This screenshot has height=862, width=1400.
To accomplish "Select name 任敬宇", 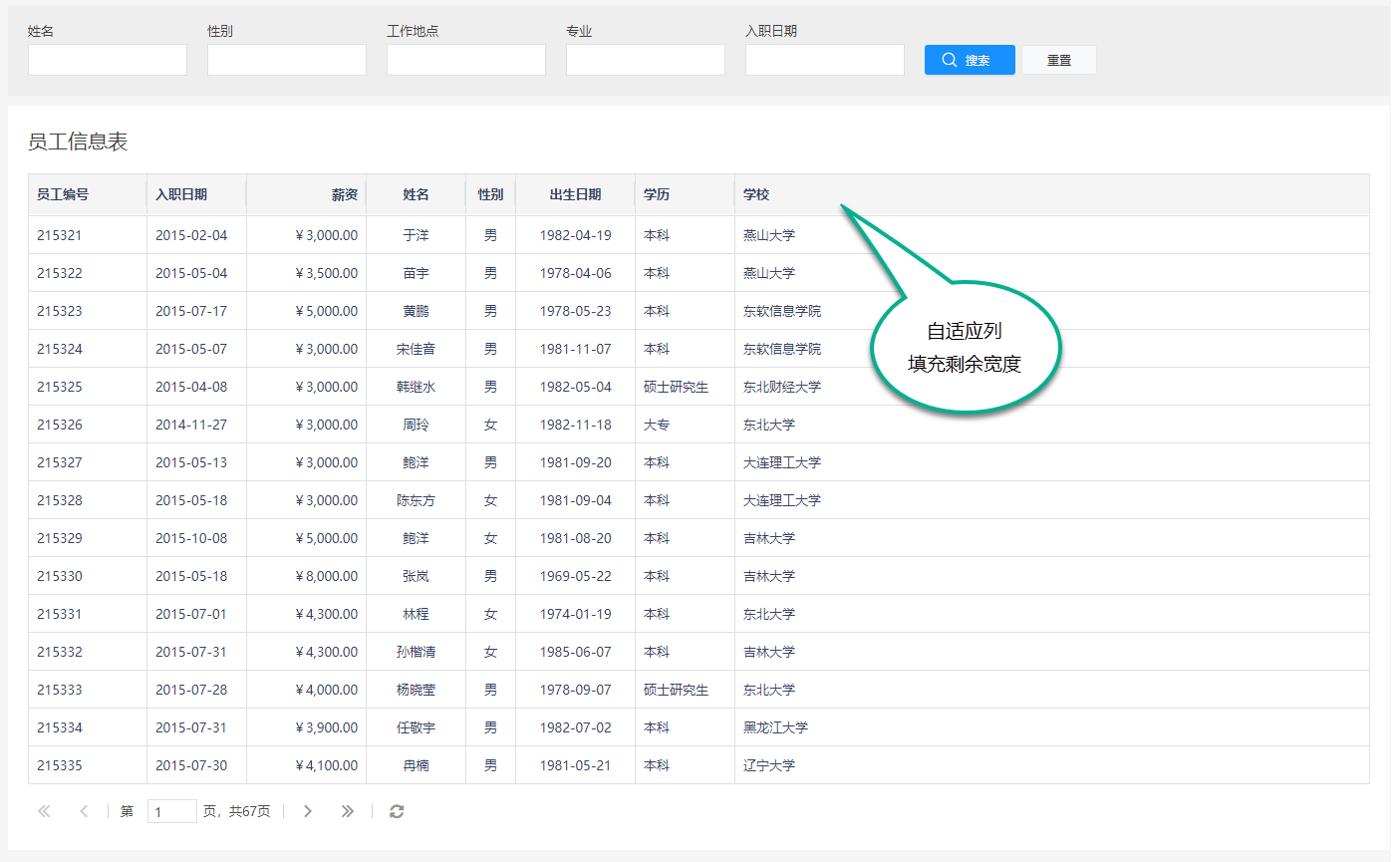I will (x=416, y=727).
